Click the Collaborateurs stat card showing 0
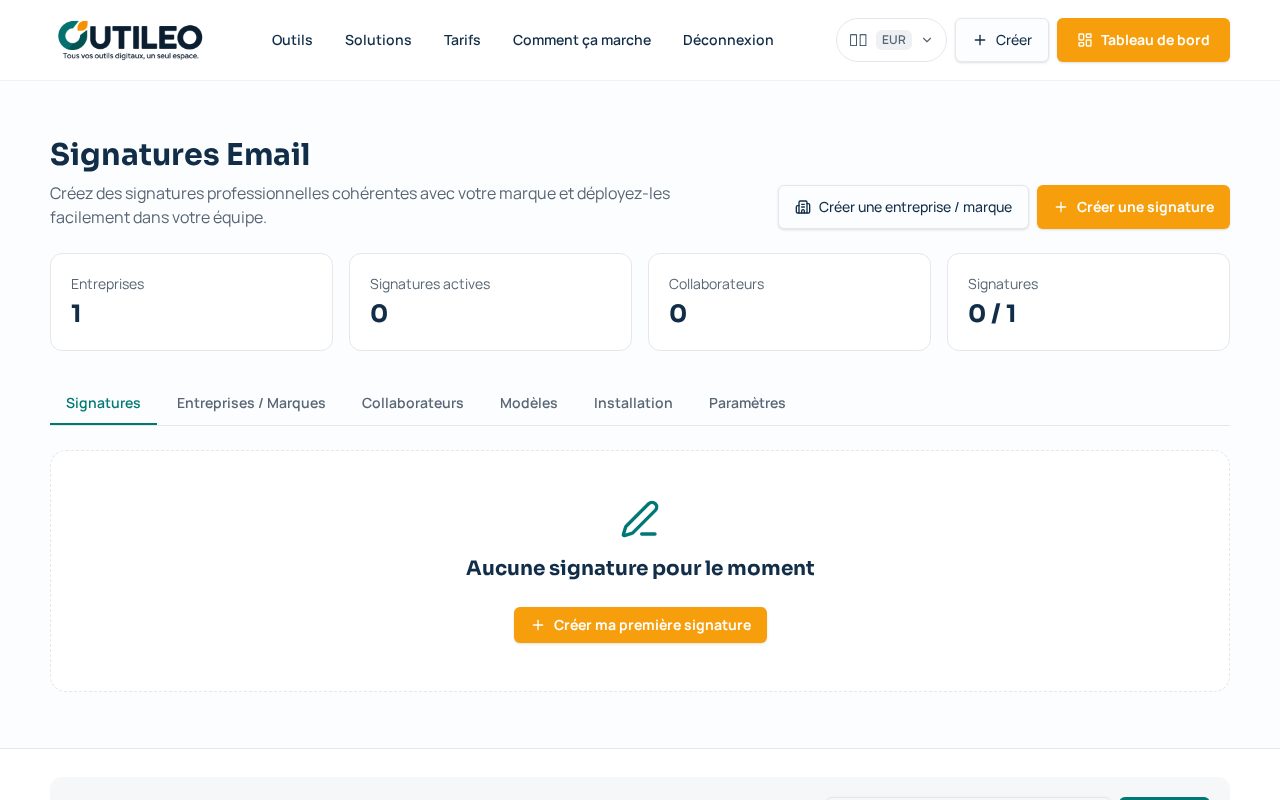The width and height of the screenshot is (1280, 800). point(789,302)
